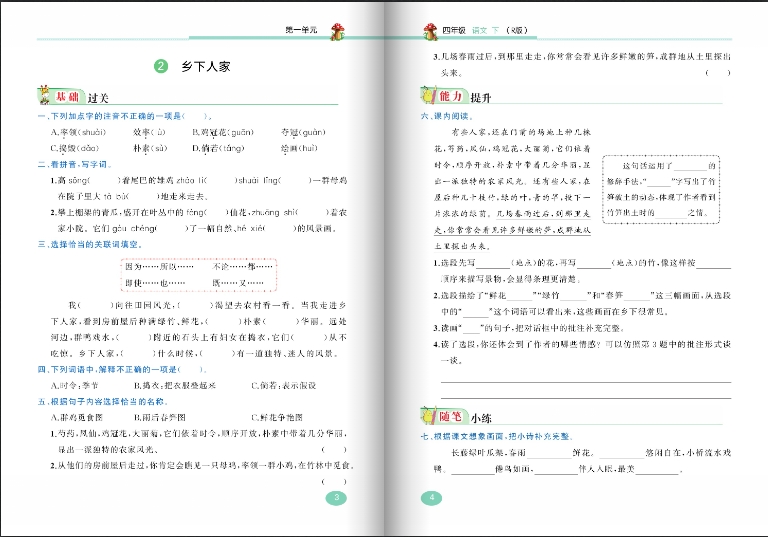Viewport: 768px width, 537px height.
Task: Click sub-question 2.选段描绘了
Action: tap(582, 303)
